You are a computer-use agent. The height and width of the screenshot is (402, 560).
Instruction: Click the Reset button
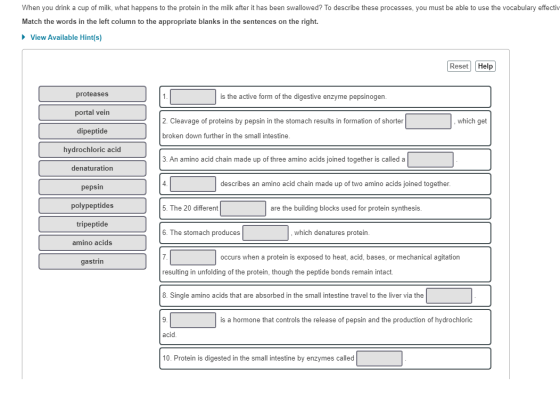459,66
